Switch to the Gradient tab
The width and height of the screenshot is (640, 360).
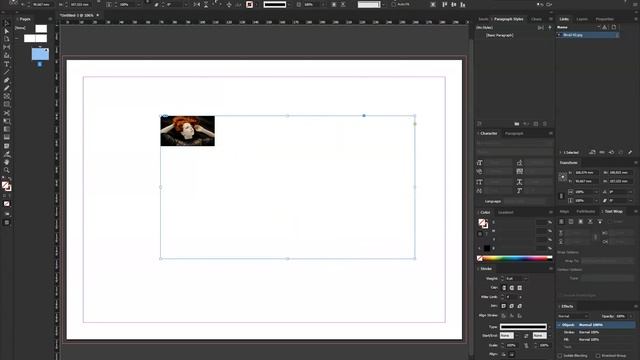505,212
